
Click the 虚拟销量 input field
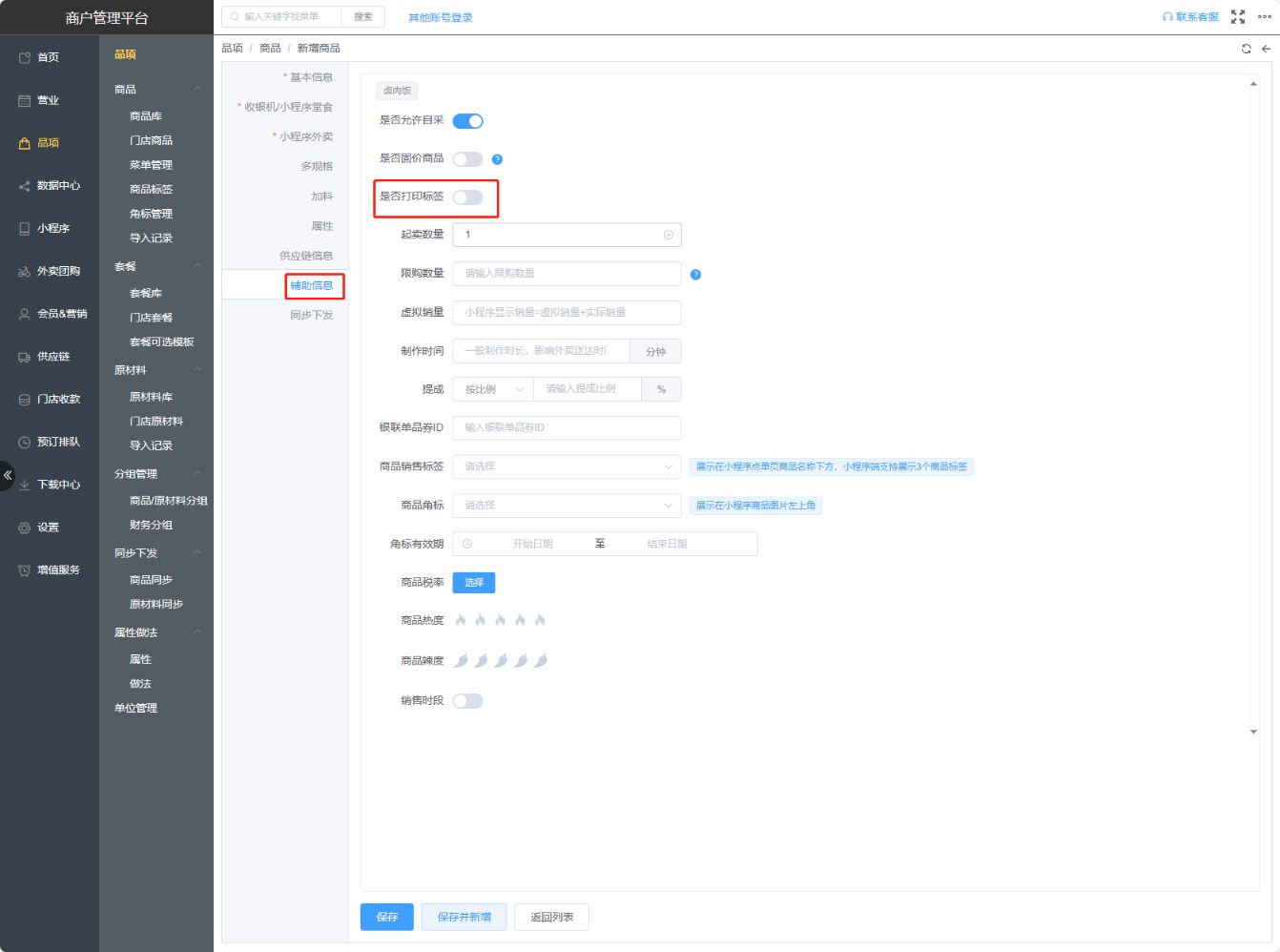(567, 312)
